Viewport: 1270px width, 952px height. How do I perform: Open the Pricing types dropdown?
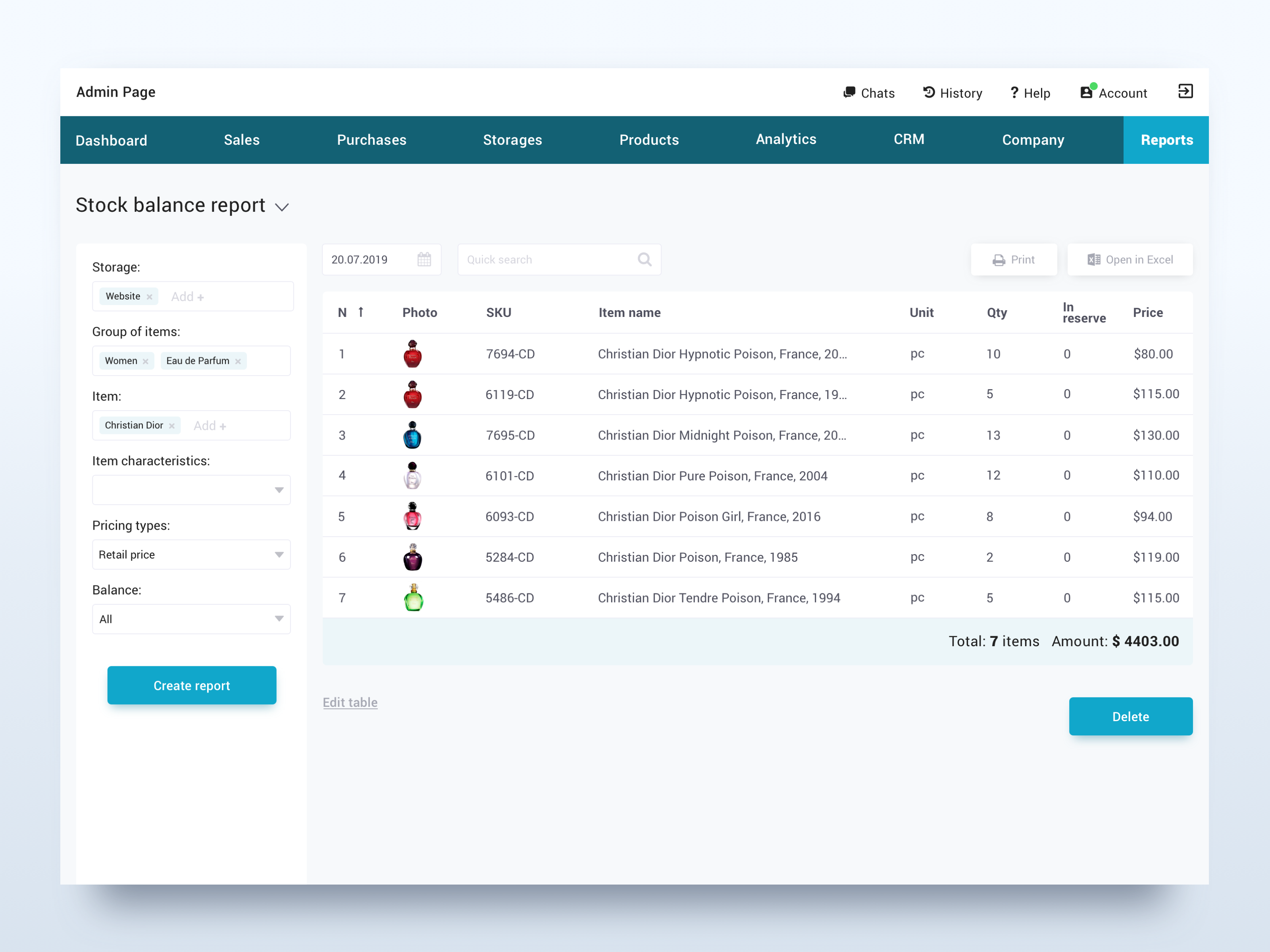280,554
